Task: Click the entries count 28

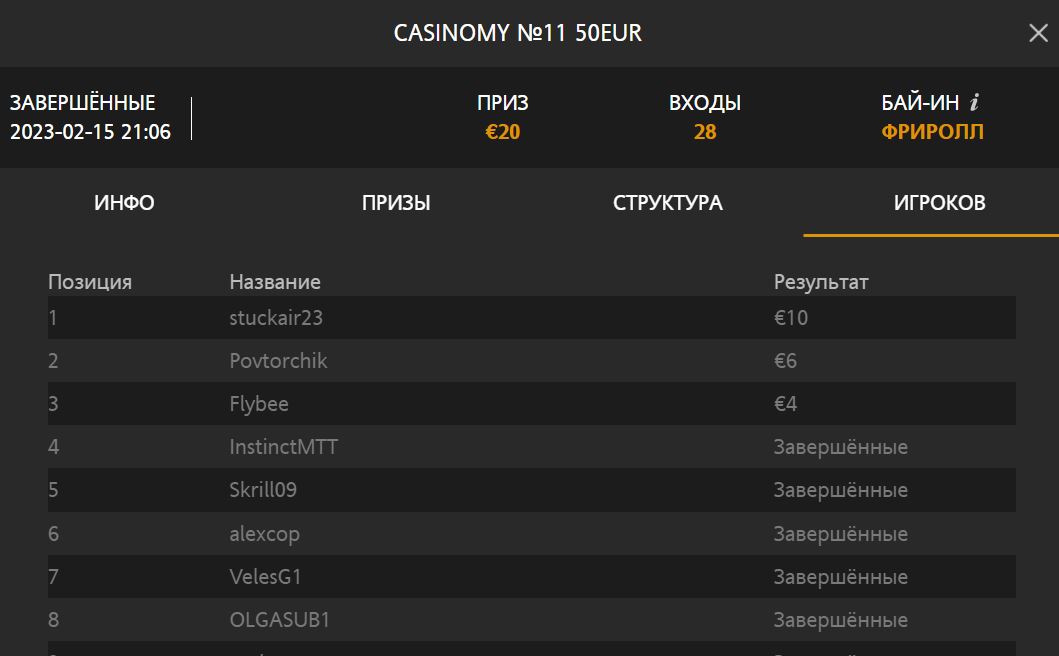Action: point(705,132)
